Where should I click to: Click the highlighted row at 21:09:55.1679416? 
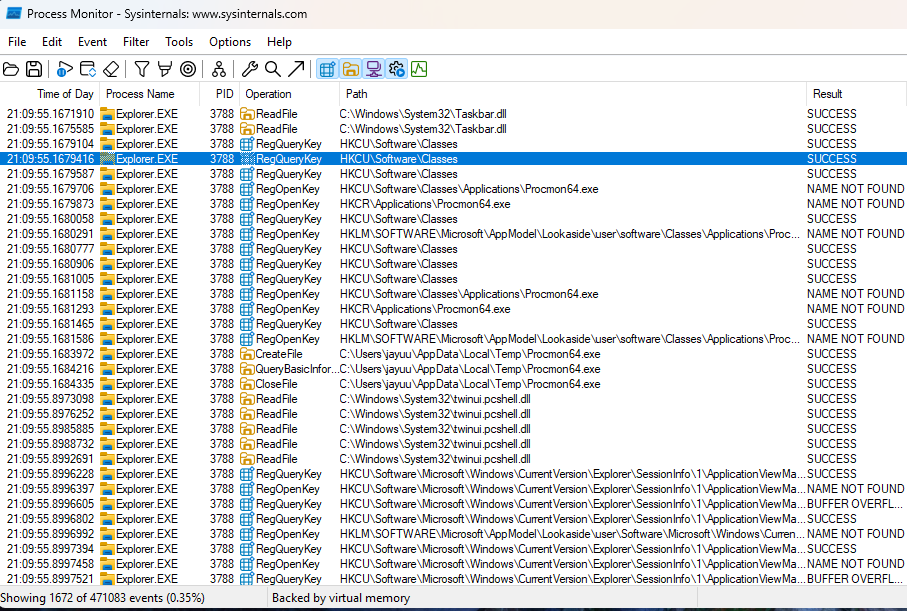click(x=454, y=159)
